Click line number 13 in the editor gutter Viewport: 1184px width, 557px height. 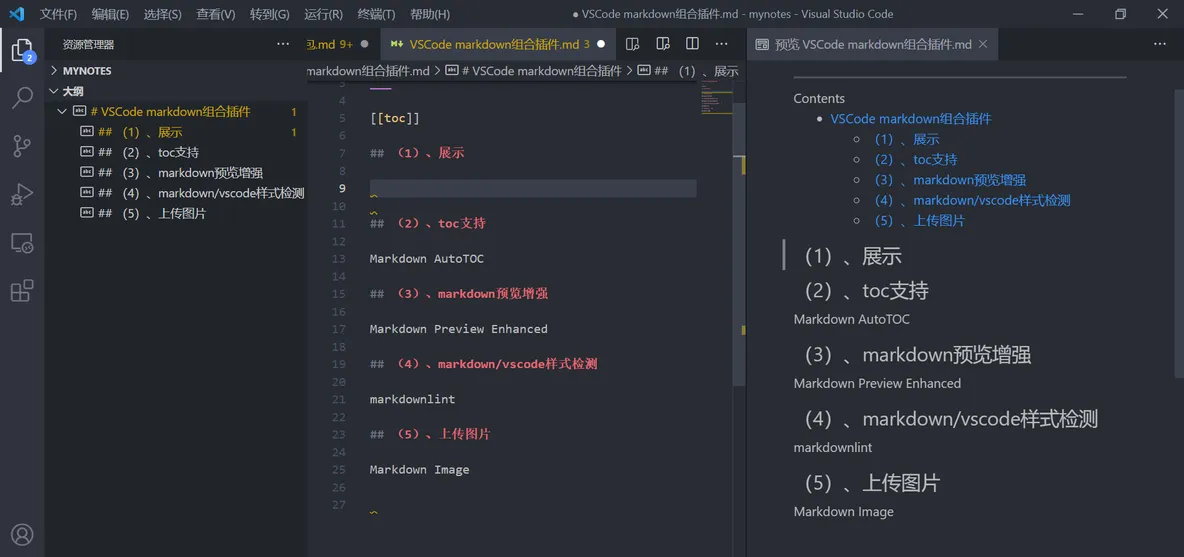tap(338, 259)
